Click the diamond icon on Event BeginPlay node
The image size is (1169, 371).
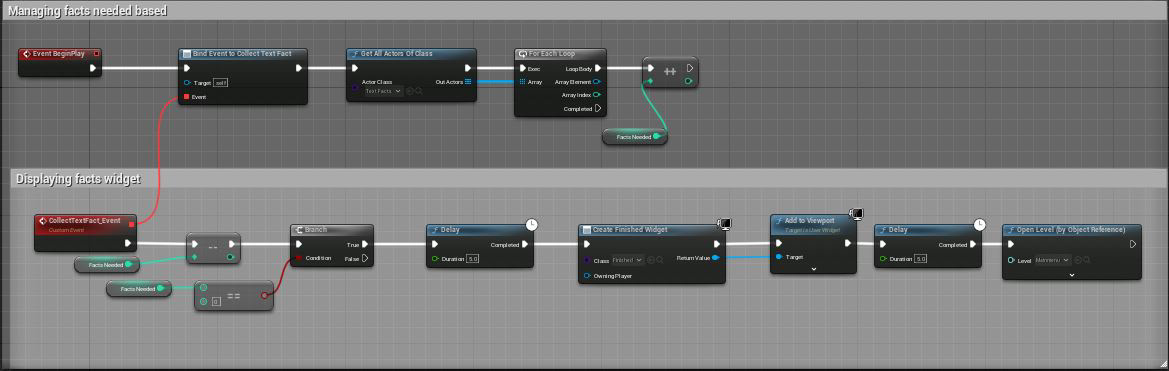26,54
